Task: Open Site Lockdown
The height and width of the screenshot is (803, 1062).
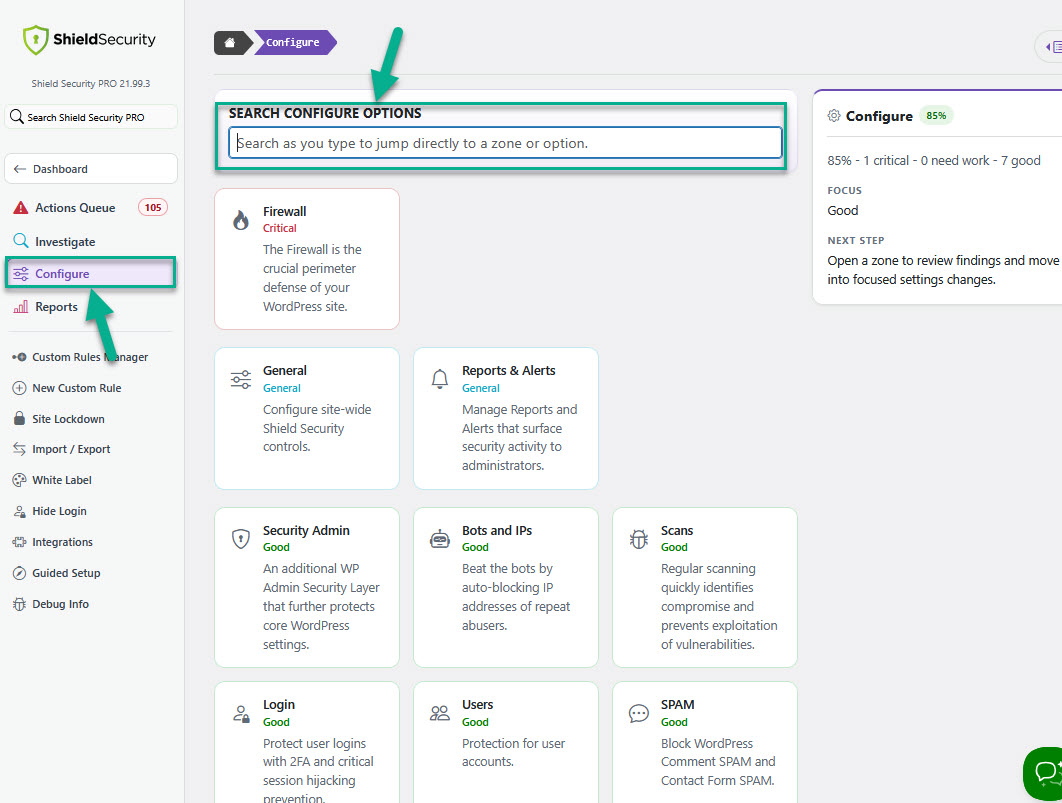Action: [x=68, y=419]
